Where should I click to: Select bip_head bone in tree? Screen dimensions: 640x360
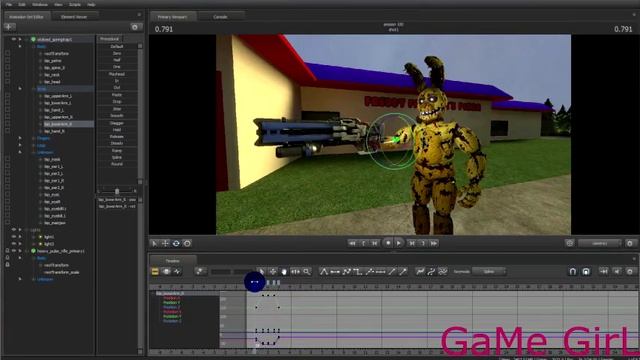click(x=52, y=82)
